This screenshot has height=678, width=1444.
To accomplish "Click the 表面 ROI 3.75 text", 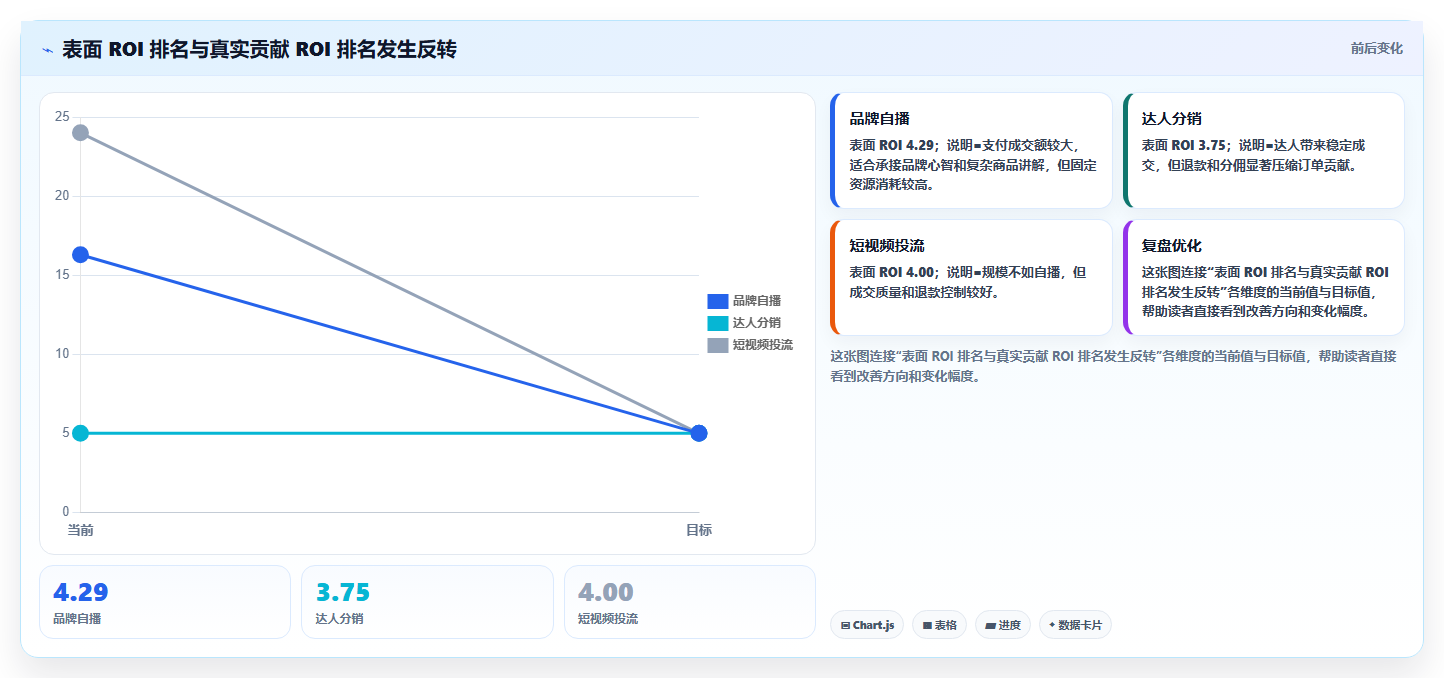I will coord(1184,144).
